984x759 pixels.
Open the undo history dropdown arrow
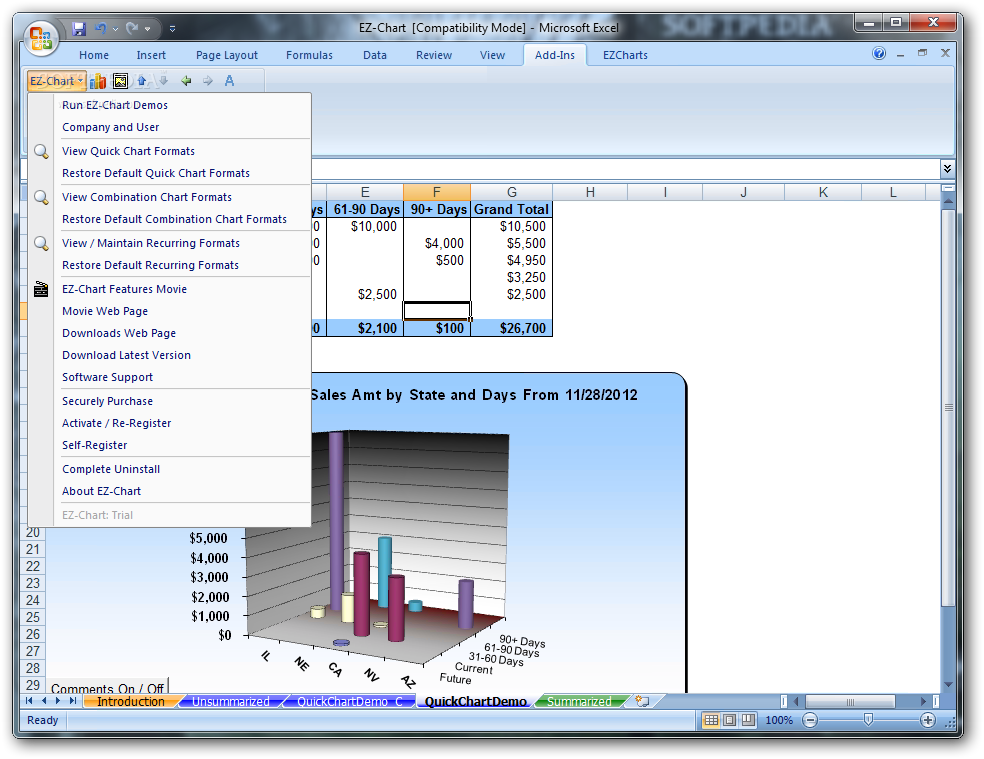coord(115,29)
